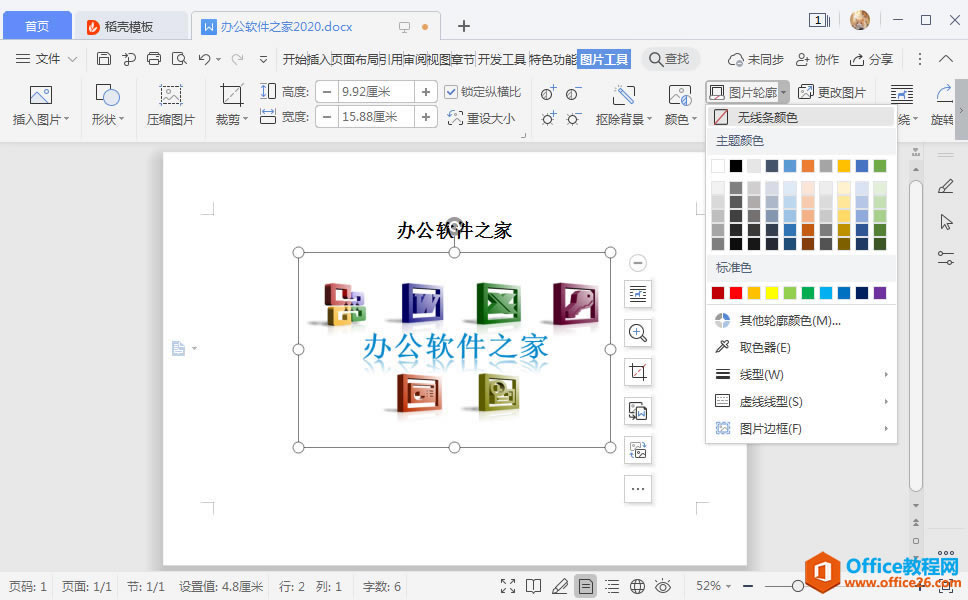Screen dimensions: 968x600
Task: Switch to the Picture Tools (图片工具) tab
Action: click(x=604, y=59)
